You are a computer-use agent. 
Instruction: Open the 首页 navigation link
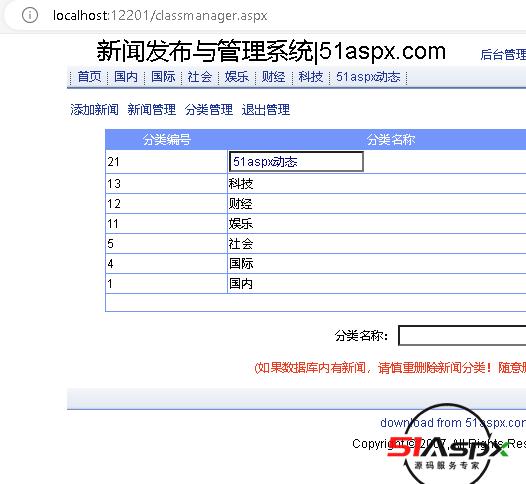point(89,77)
